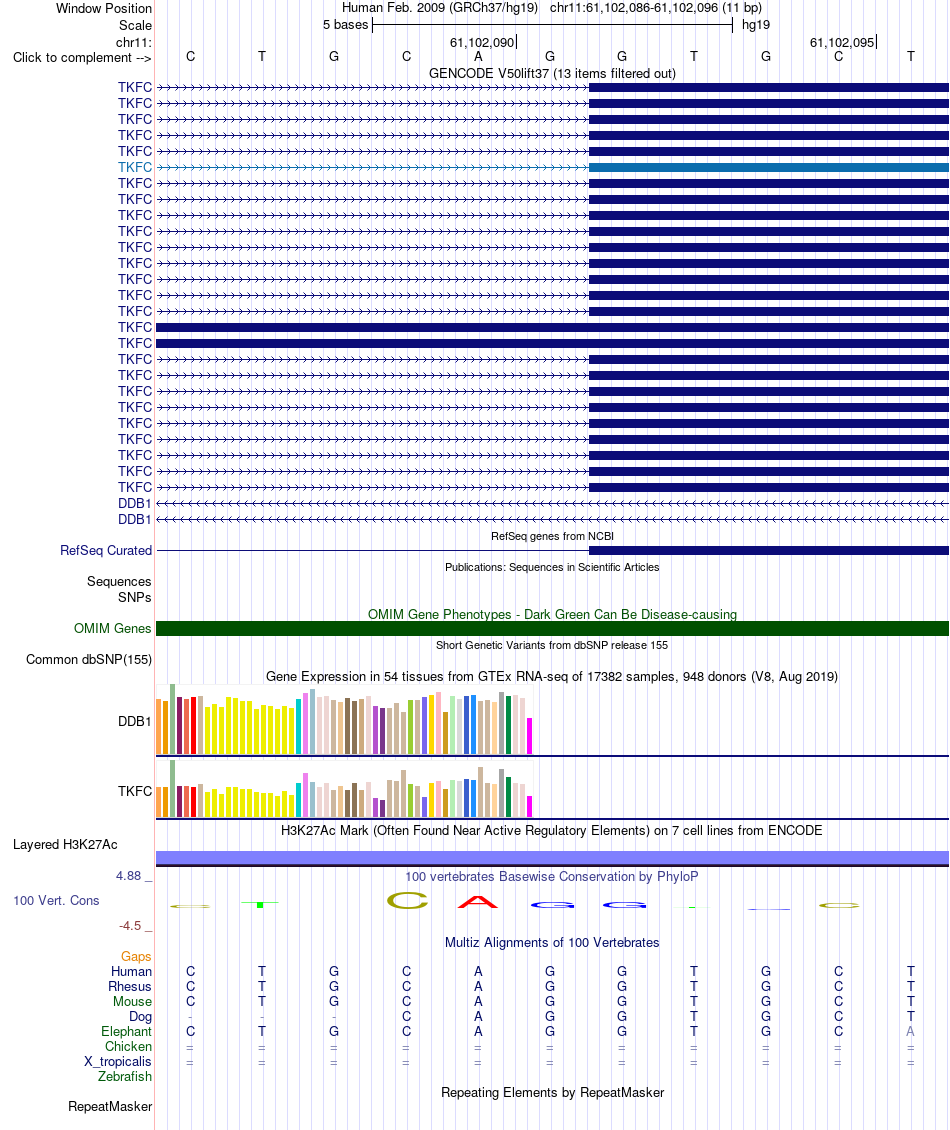950x1130 pixels.
Task: Select the 'Rhesus' alignment row label
Action: (x=130, y=987)
